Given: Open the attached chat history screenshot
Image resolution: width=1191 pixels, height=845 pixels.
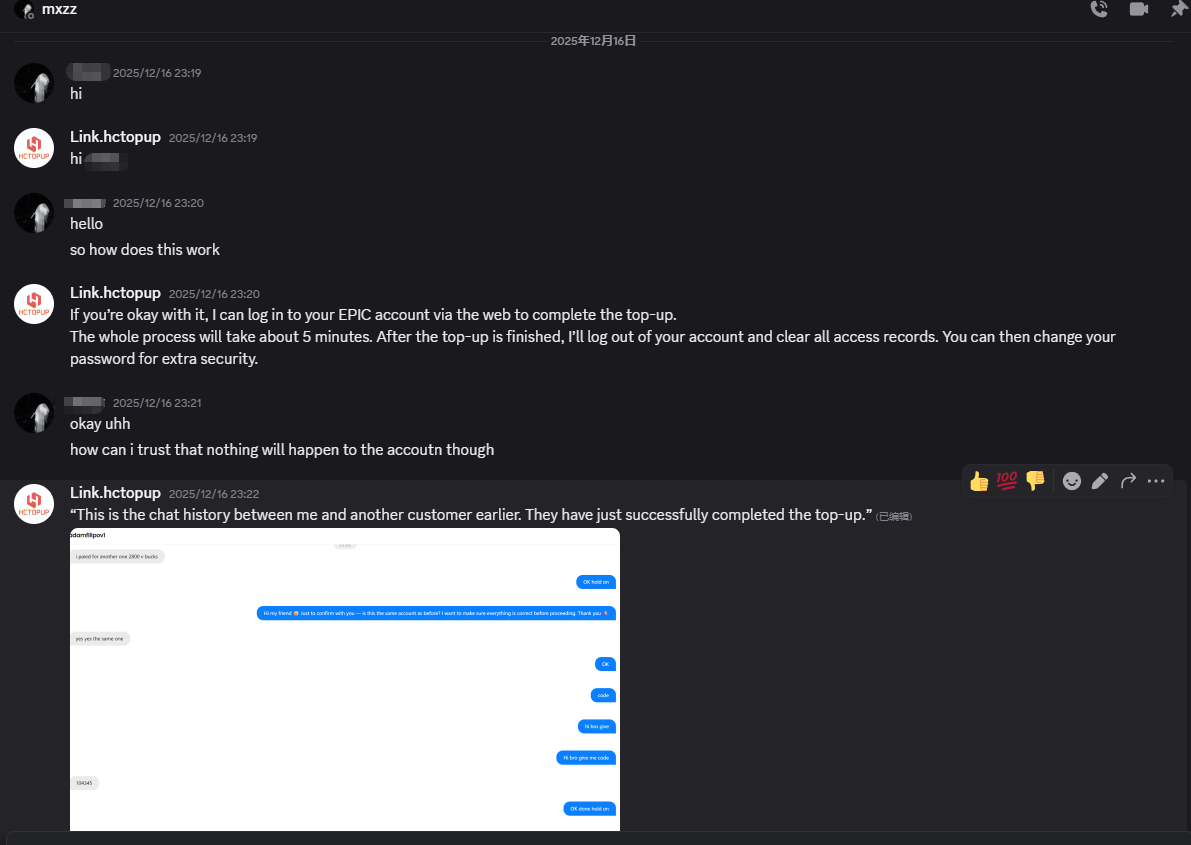Looking at the screenshot, I should point(345,678).
